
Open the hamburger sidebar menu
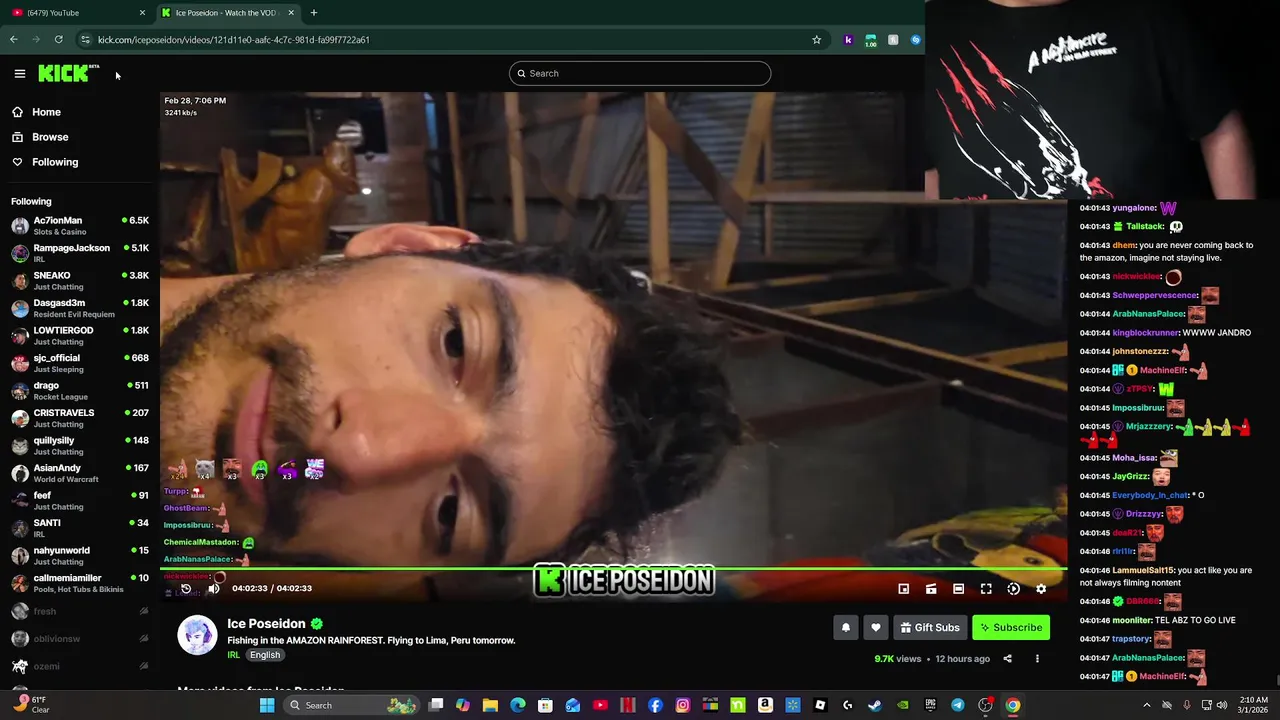19,73
